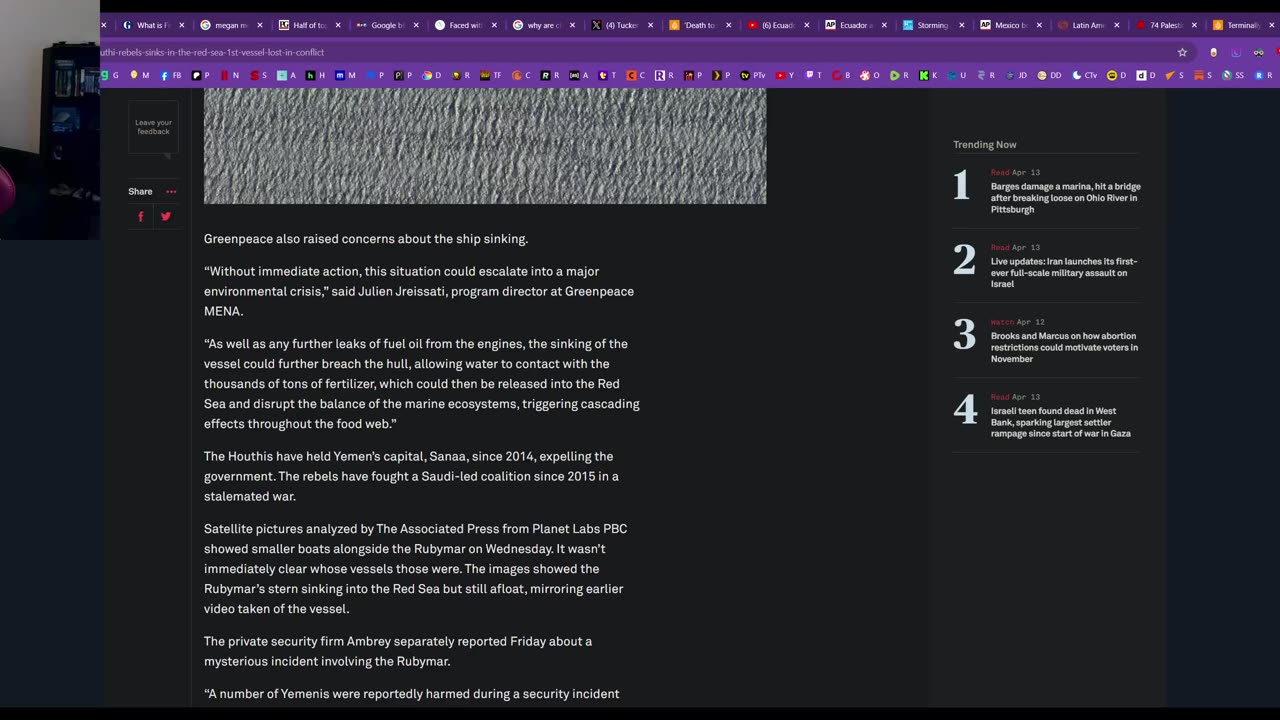Image resolution: width=1280 pixels, height=720 pixels.
Task: Open the 'K' Kick bookmark
Action: [929, 75]
